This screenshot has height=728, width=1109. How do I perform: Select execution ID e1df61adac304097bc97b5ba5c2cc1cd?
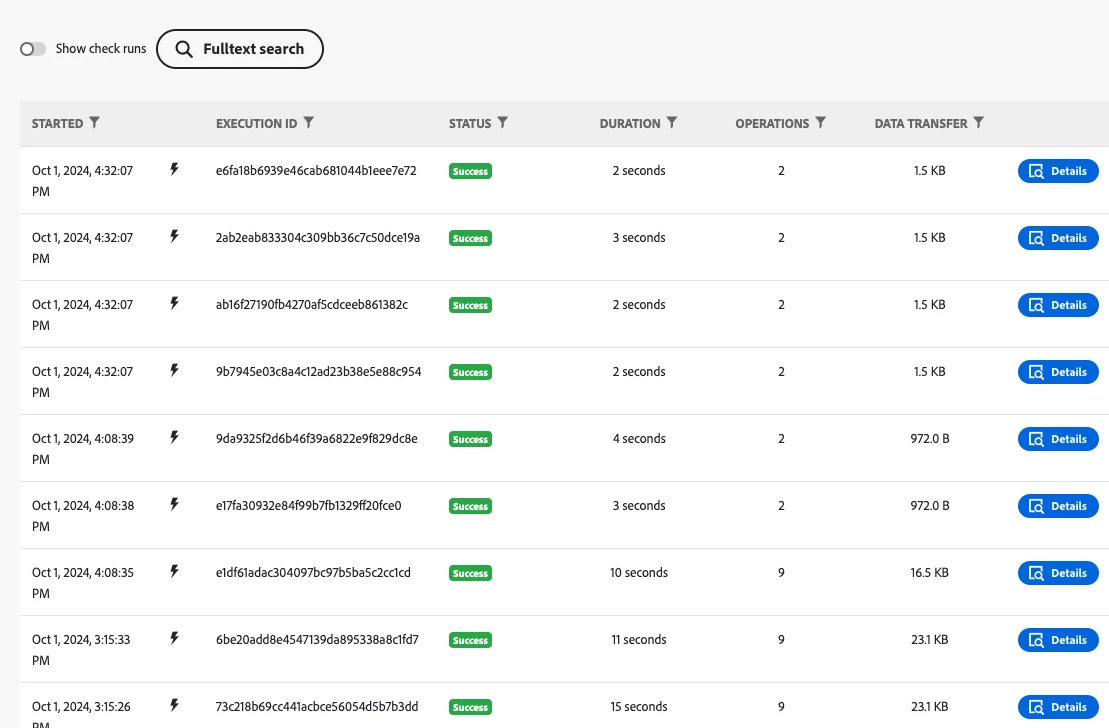click(x=313, y=572)
